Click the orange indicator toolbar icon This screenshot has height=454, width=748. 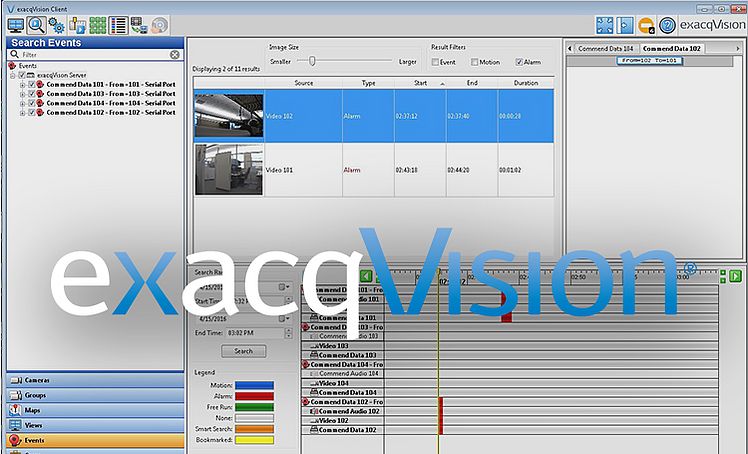[646, 25]
